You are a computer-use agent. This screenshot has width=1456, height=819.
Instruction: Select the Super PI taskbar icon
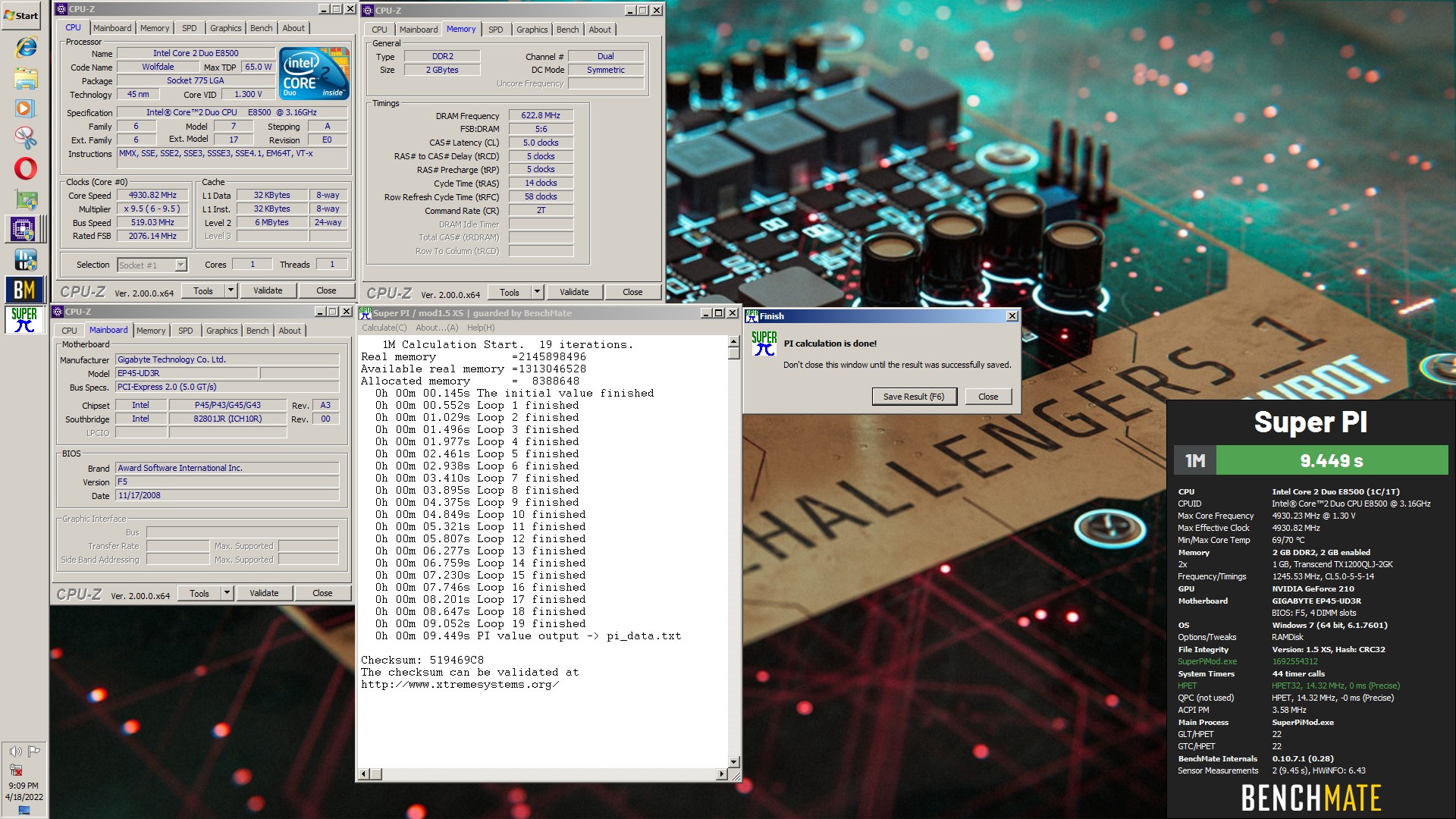click(x=24, y=320)
